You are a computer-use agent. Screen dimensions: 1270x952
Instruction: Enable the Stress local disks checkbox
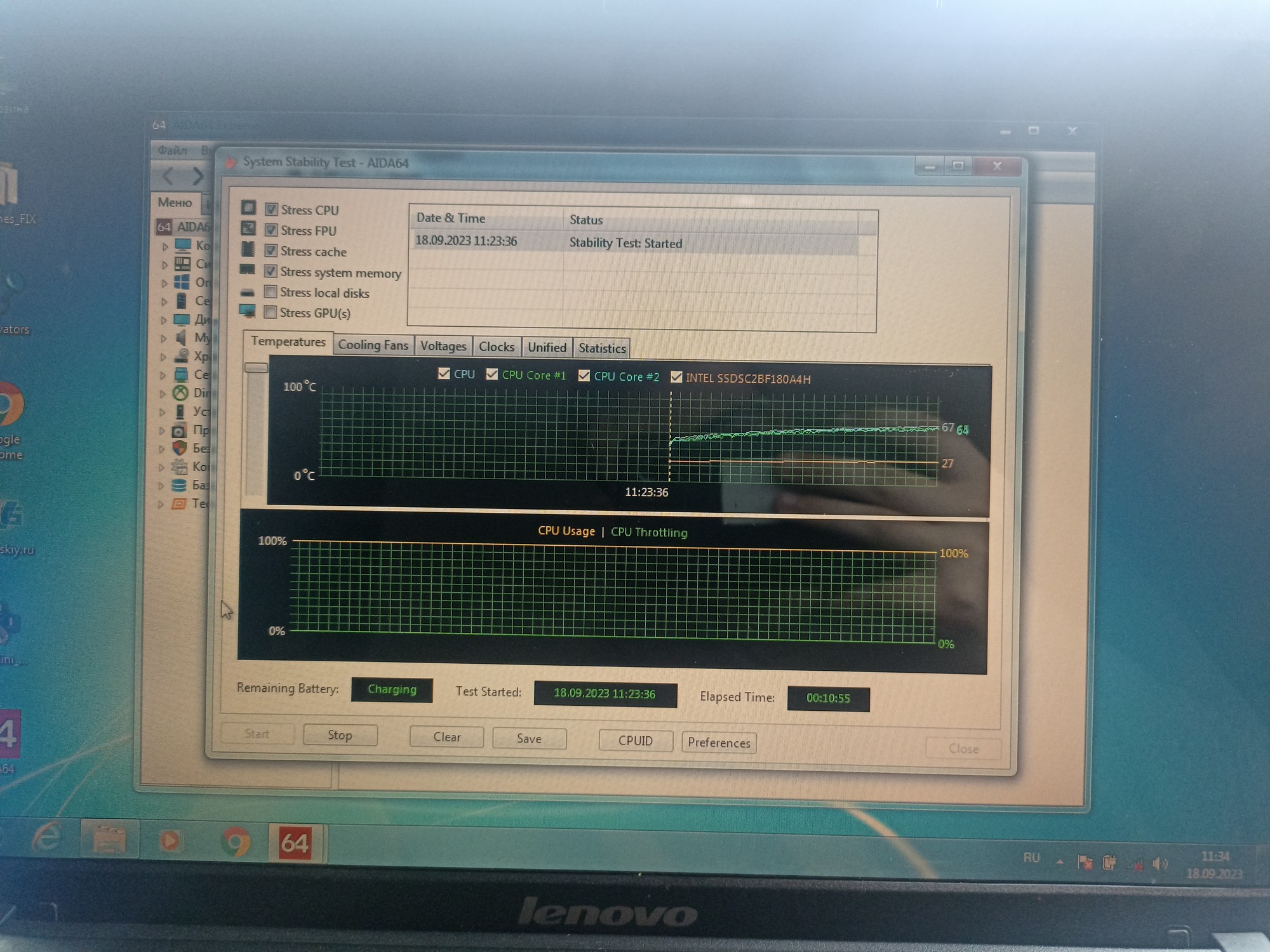271,292
